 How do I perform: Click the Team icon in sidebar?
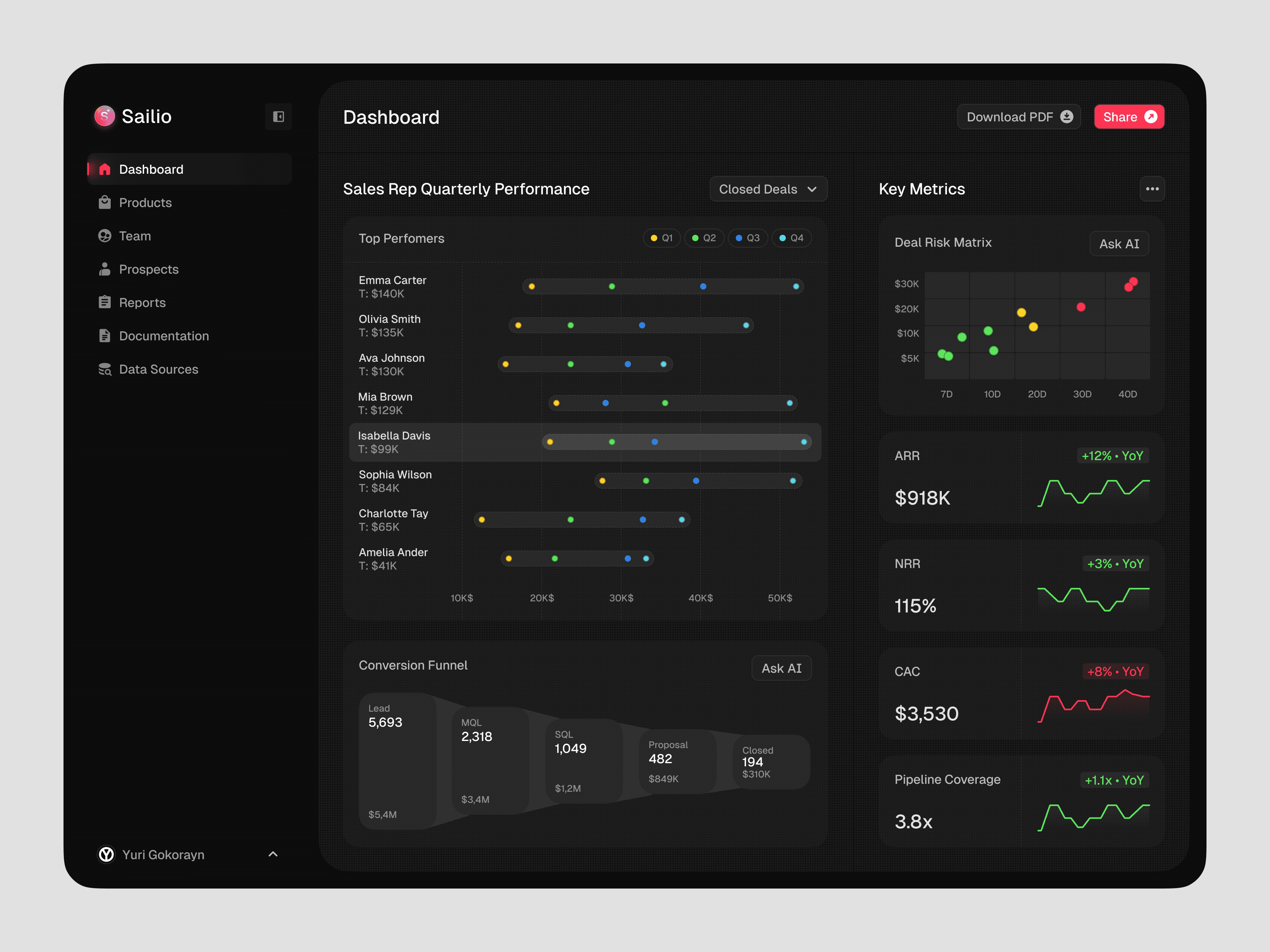point(104,236)
